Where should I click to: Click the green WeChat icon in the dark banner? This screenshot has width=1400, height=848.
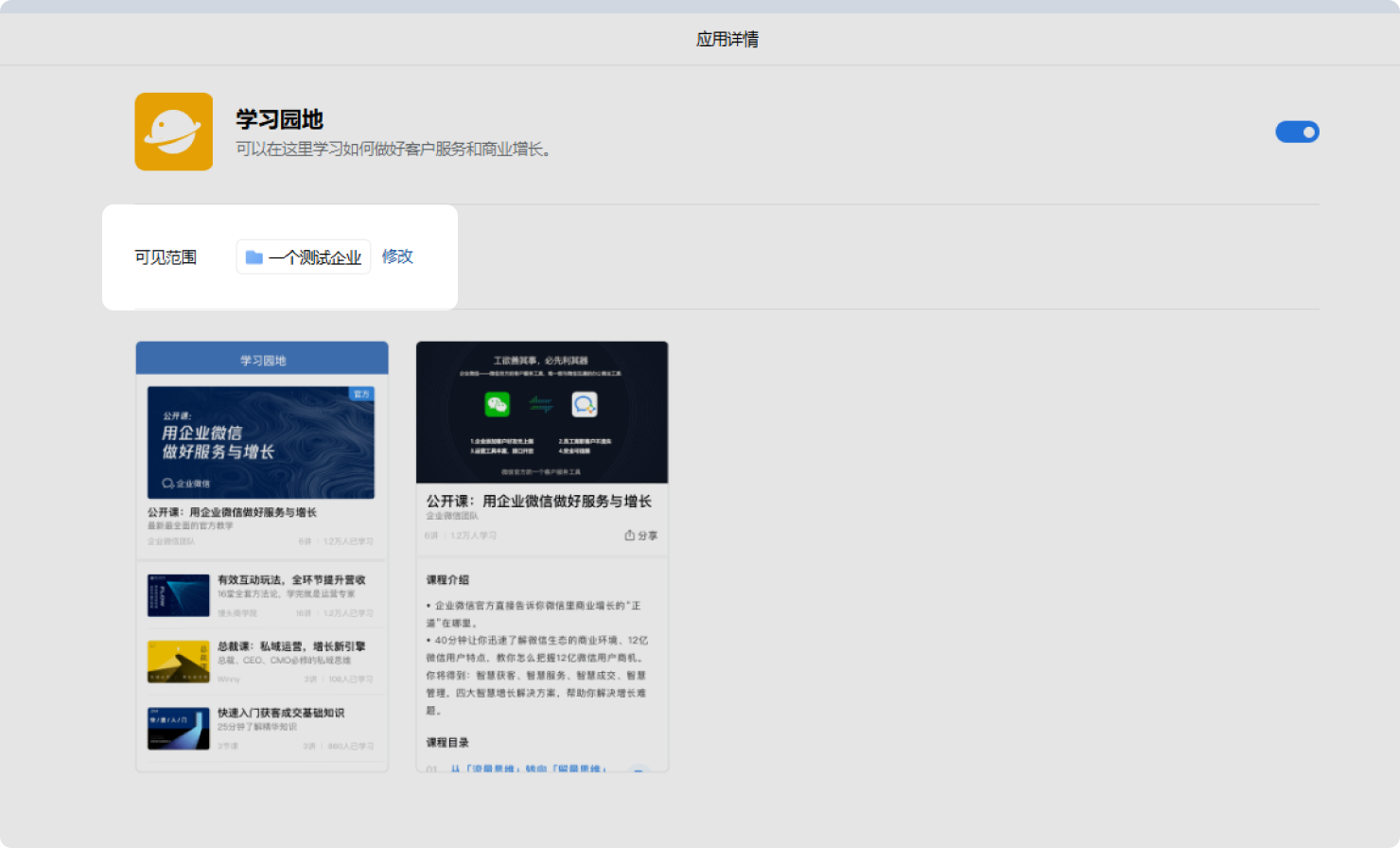(498, 404)
